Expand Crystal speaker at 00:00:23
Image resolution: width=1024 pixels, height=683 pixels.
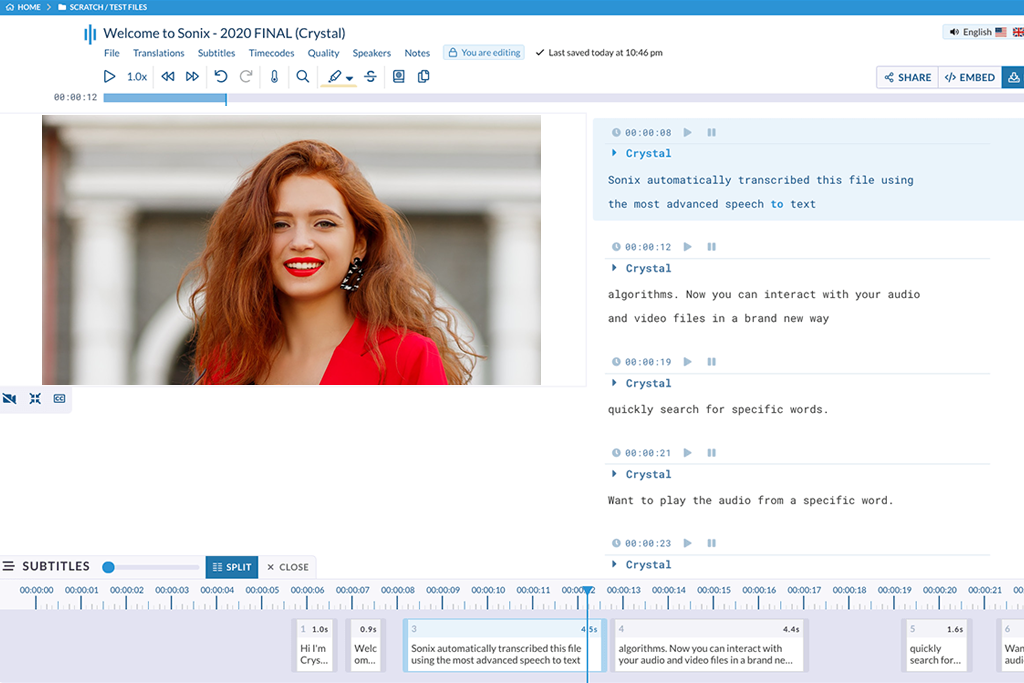coord(614,564)
